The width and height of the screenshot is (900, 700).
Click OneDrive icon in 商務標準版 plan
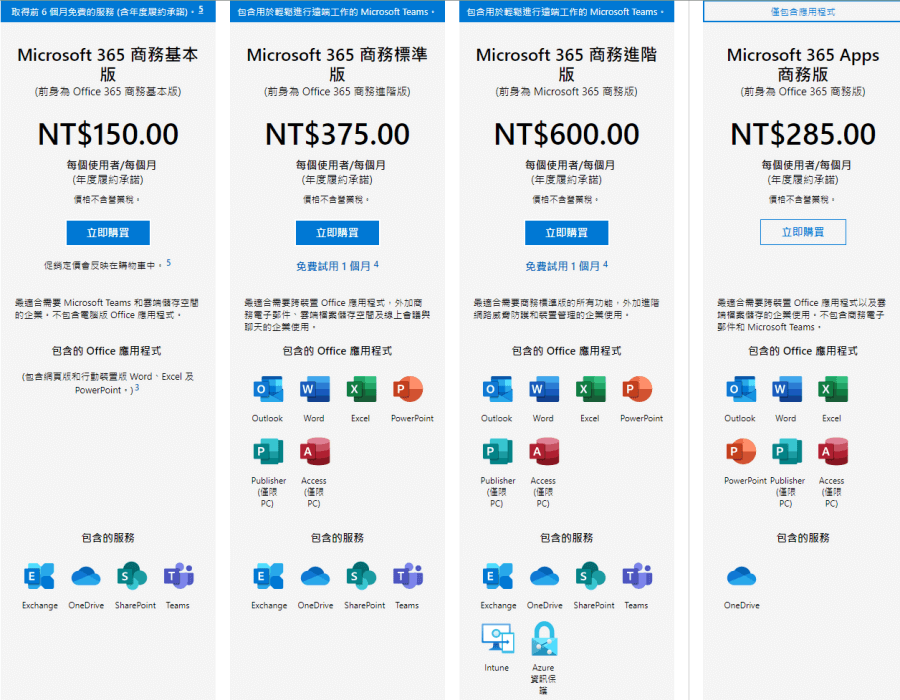pyautogui.click(x=315, y=576)
